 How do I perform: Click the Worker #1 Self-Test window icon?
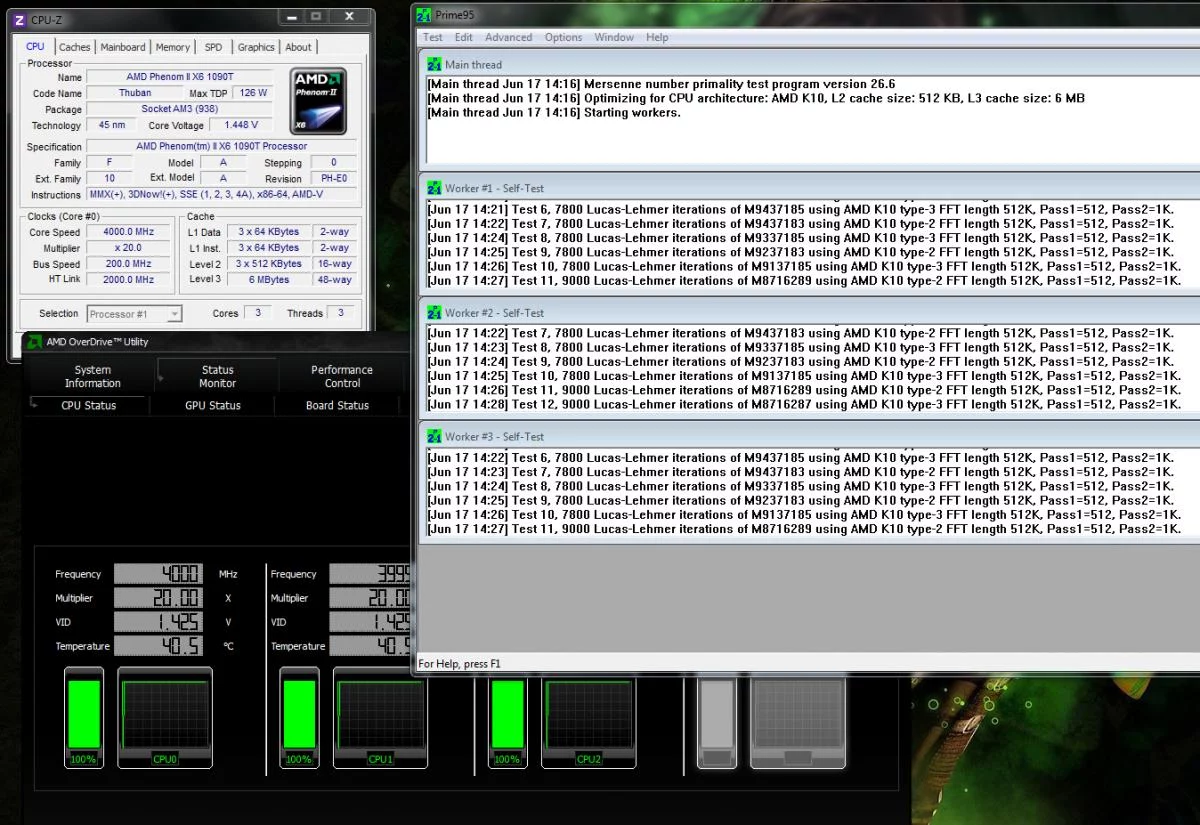point(434,188)
